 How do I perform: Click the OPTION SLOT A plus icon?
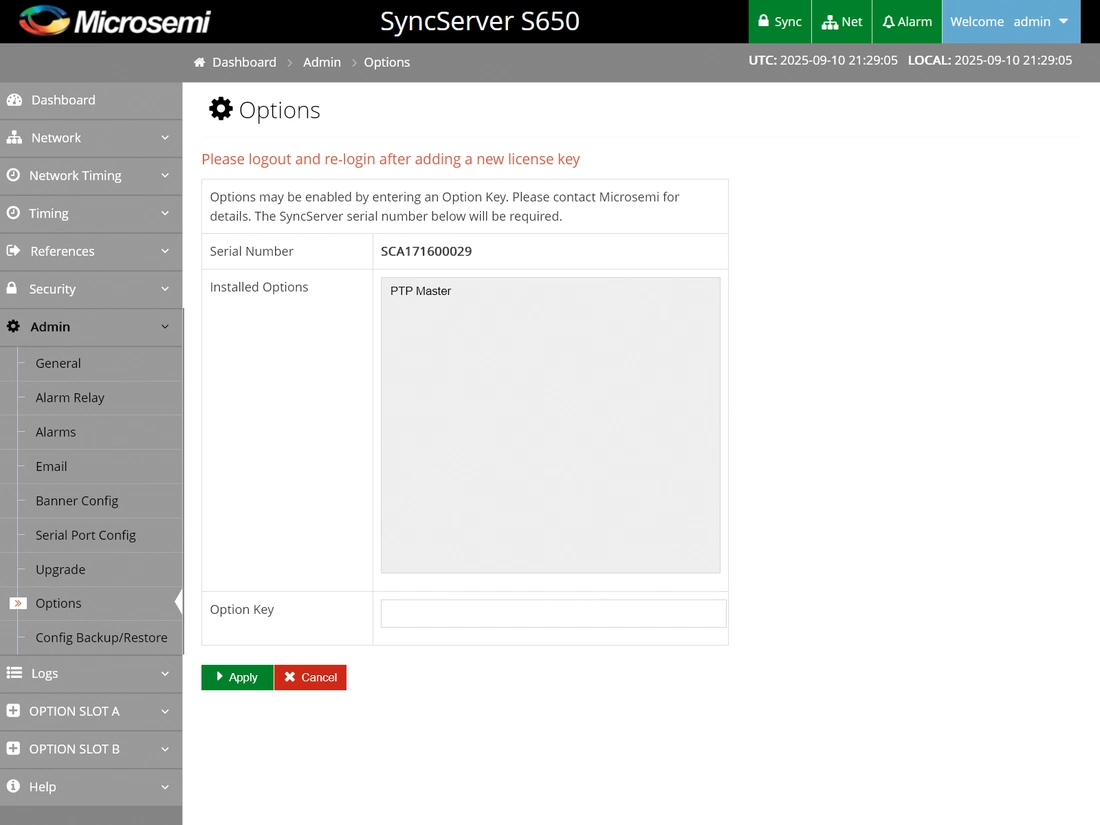pyautogui.click(x=13, y=711)
